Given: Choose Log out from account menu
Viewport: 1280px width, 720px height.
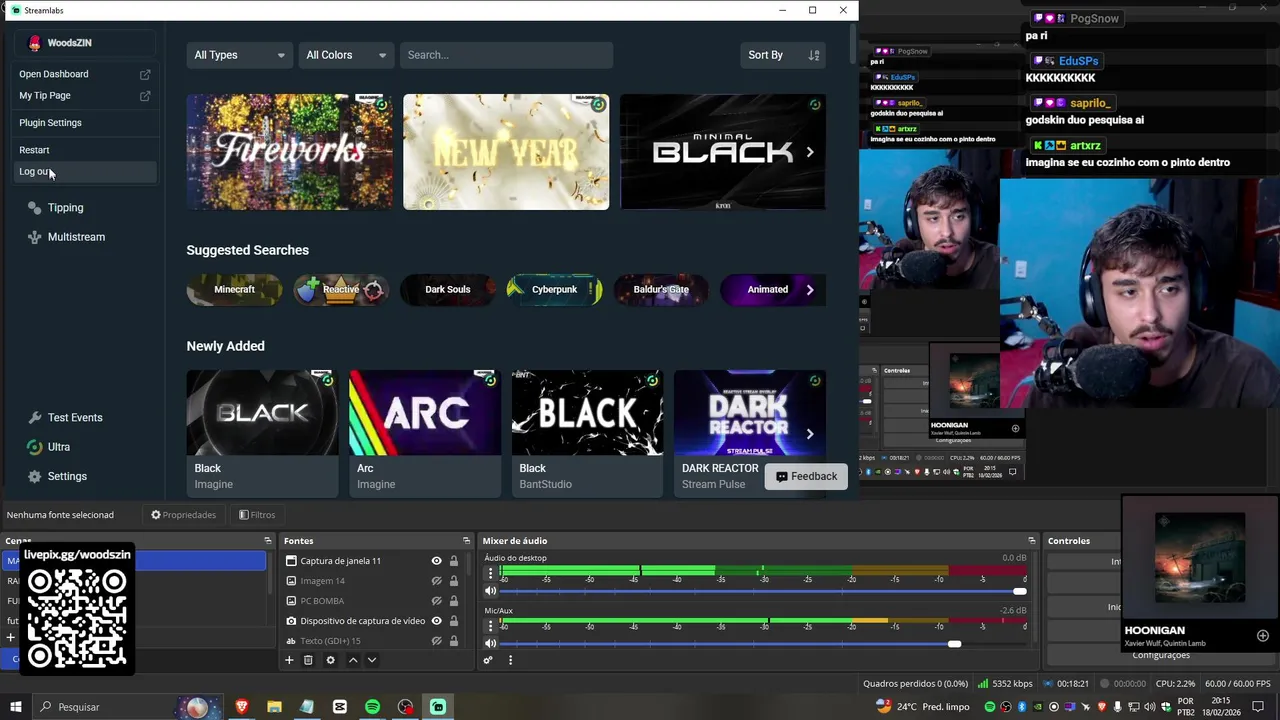Looking at the screenshot, I should [84, 172].
